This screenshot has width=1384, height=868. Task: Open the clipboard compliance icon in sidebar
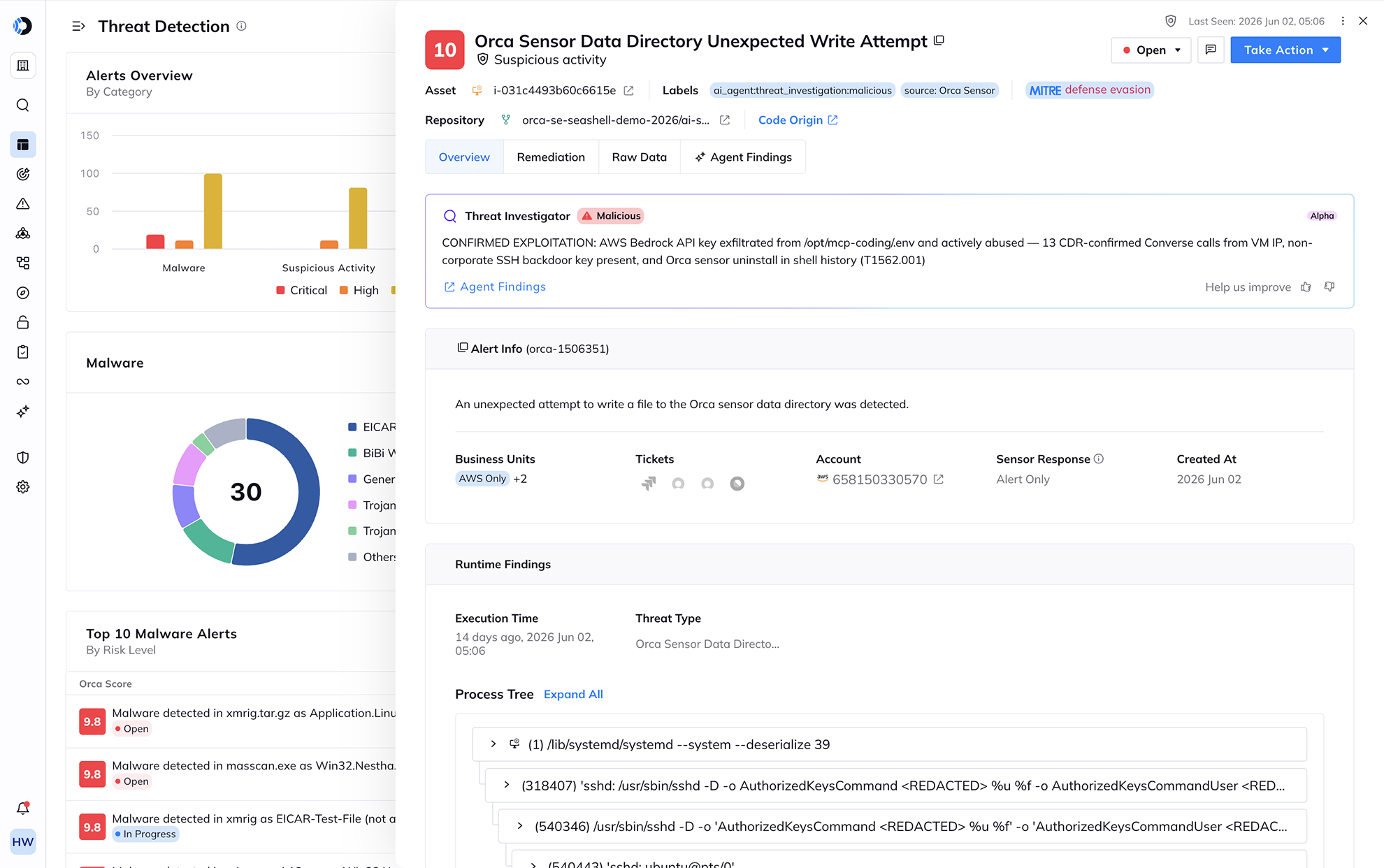(23, 352)
